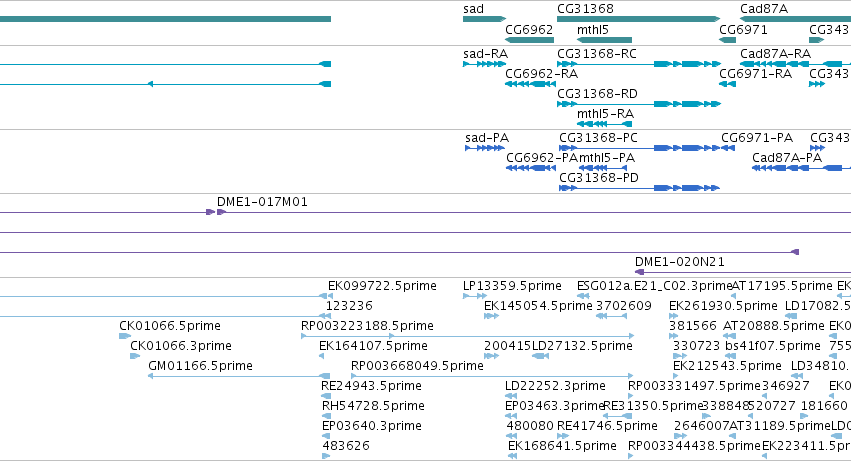Click EST RP003331497.5prime
Image resolution: width=851 pixels, height=461 pixels.
[x=694, y=387]
